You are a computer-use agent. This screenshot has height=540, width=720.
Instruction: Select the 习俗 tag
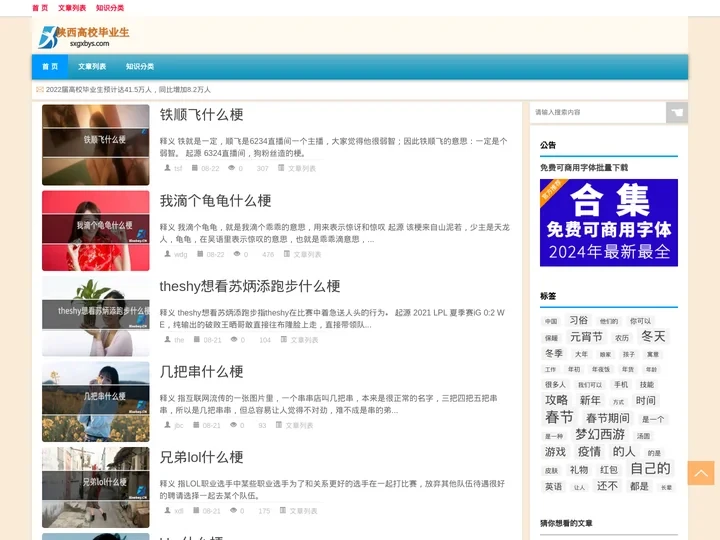click(579, 320)
